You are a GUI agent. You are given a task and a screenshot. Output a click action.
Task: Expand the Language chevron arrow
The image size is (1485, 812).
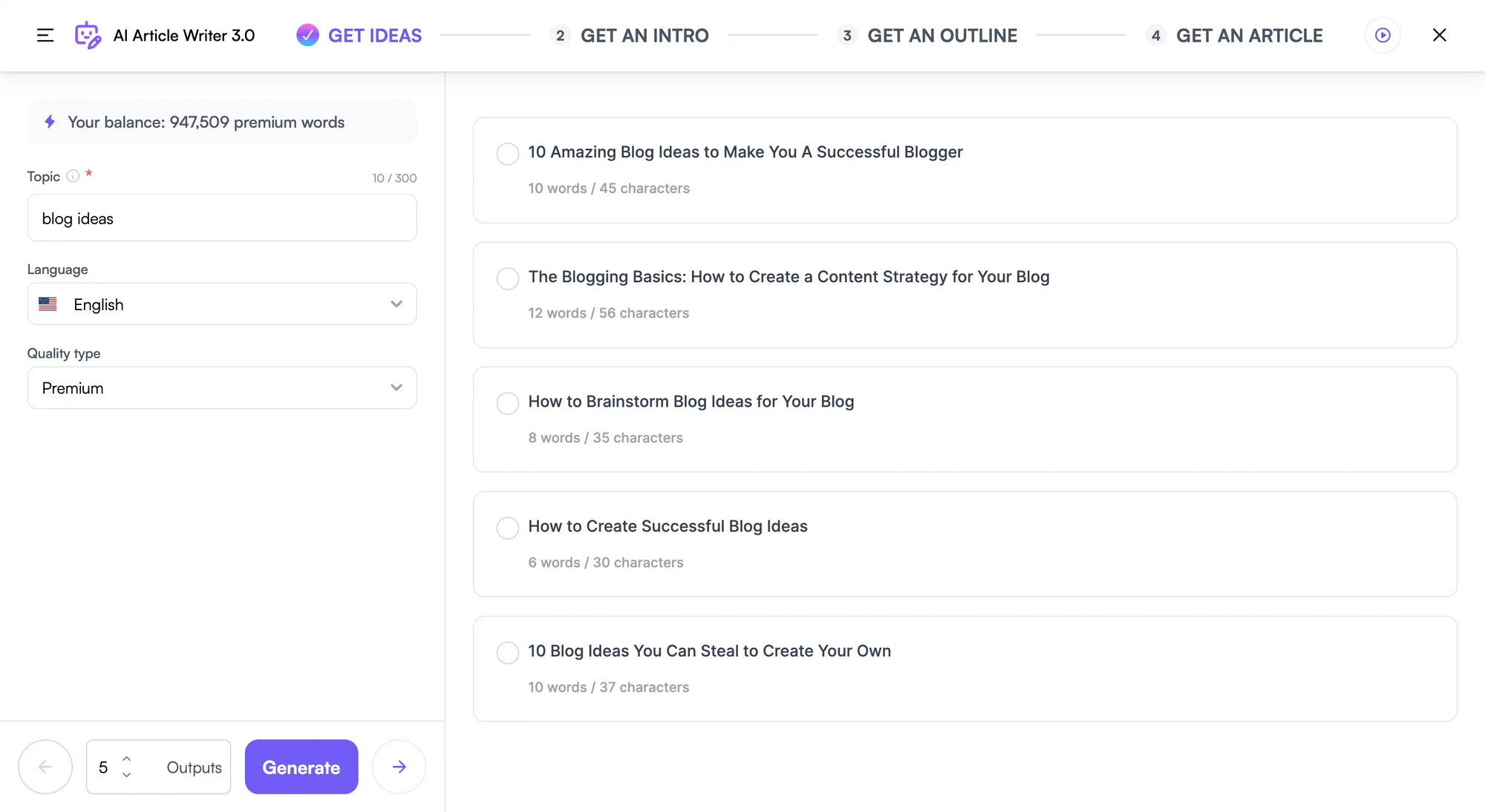click(x=396, y=304)
